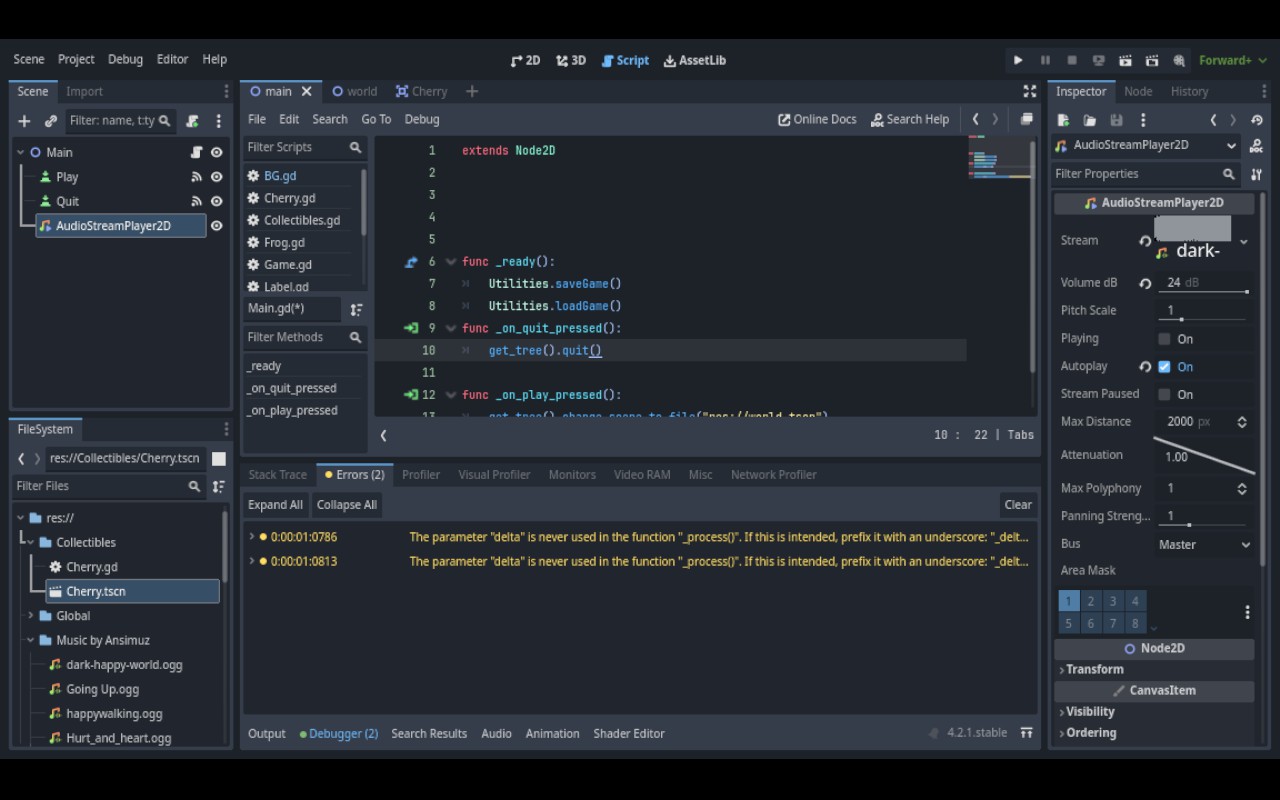Viewport: 1280px width, 800px height.
Task: Switch to the Node dock tab
Action: tap(1138, 91)
